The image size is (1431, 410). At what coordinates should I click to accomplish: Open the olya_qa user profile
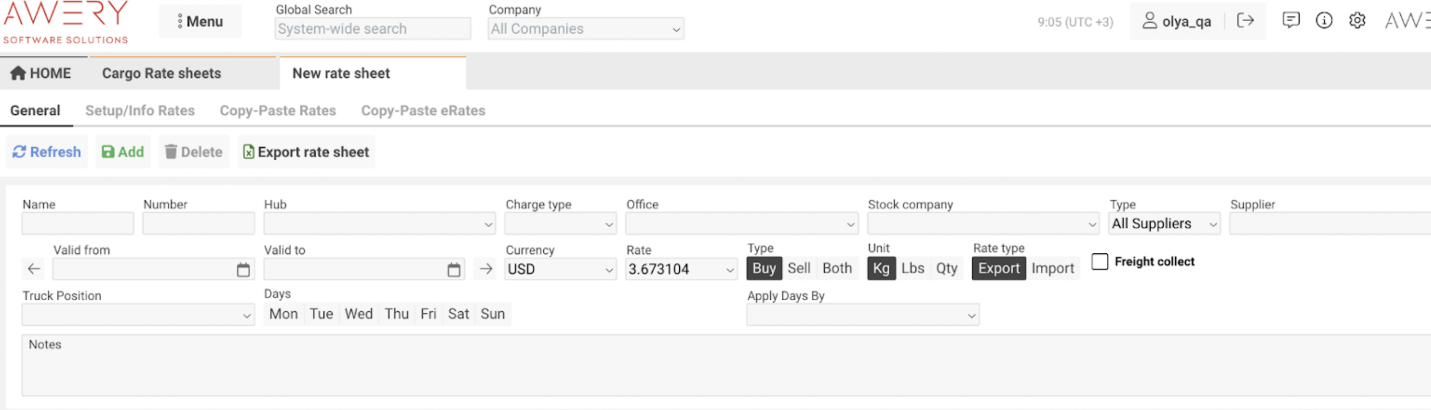click(x=1177, y=21)
